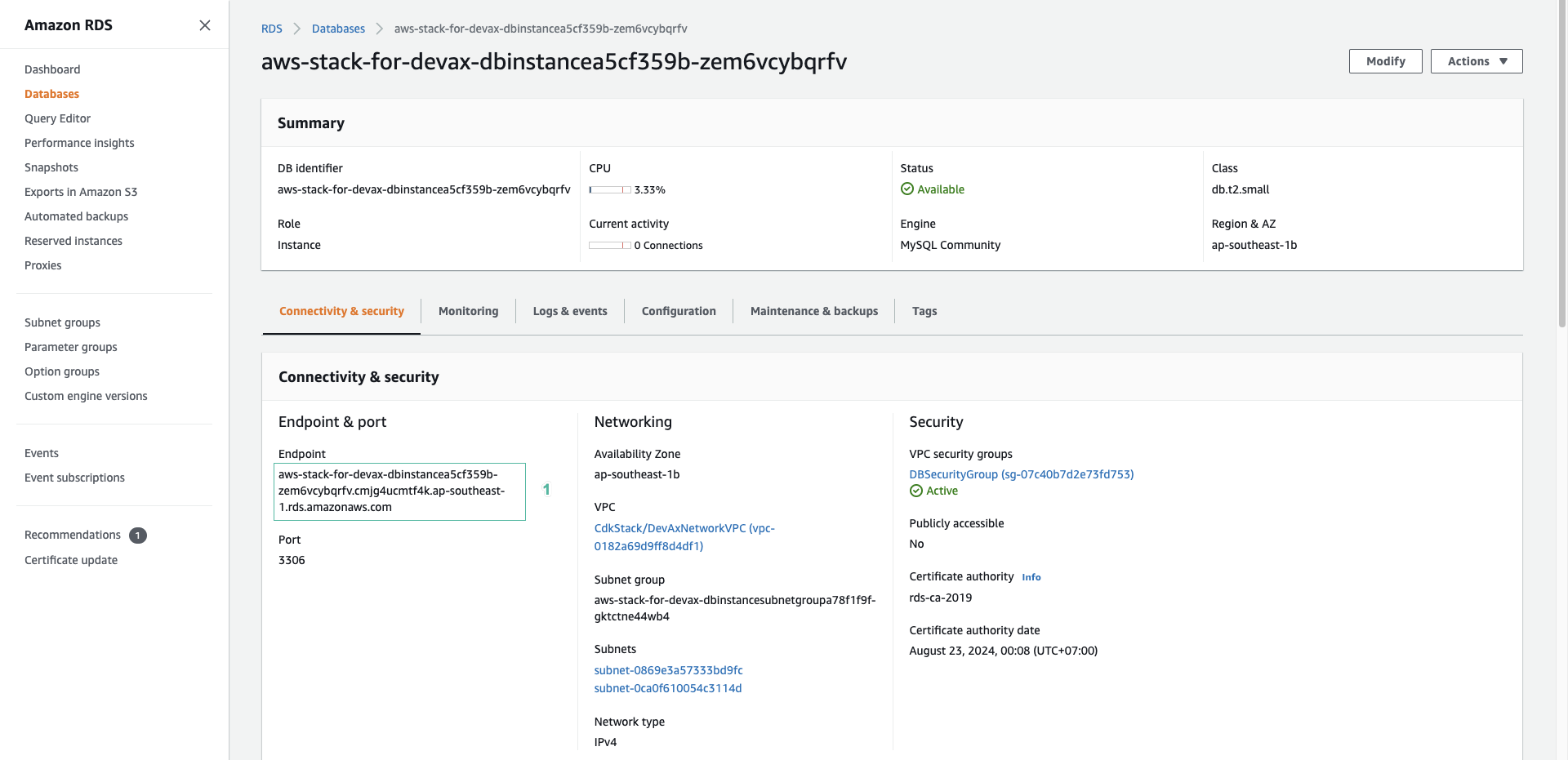Screen dimensions: 1568x760
Task: Switch to the Tags tab
Action: (x=924, y=311)
